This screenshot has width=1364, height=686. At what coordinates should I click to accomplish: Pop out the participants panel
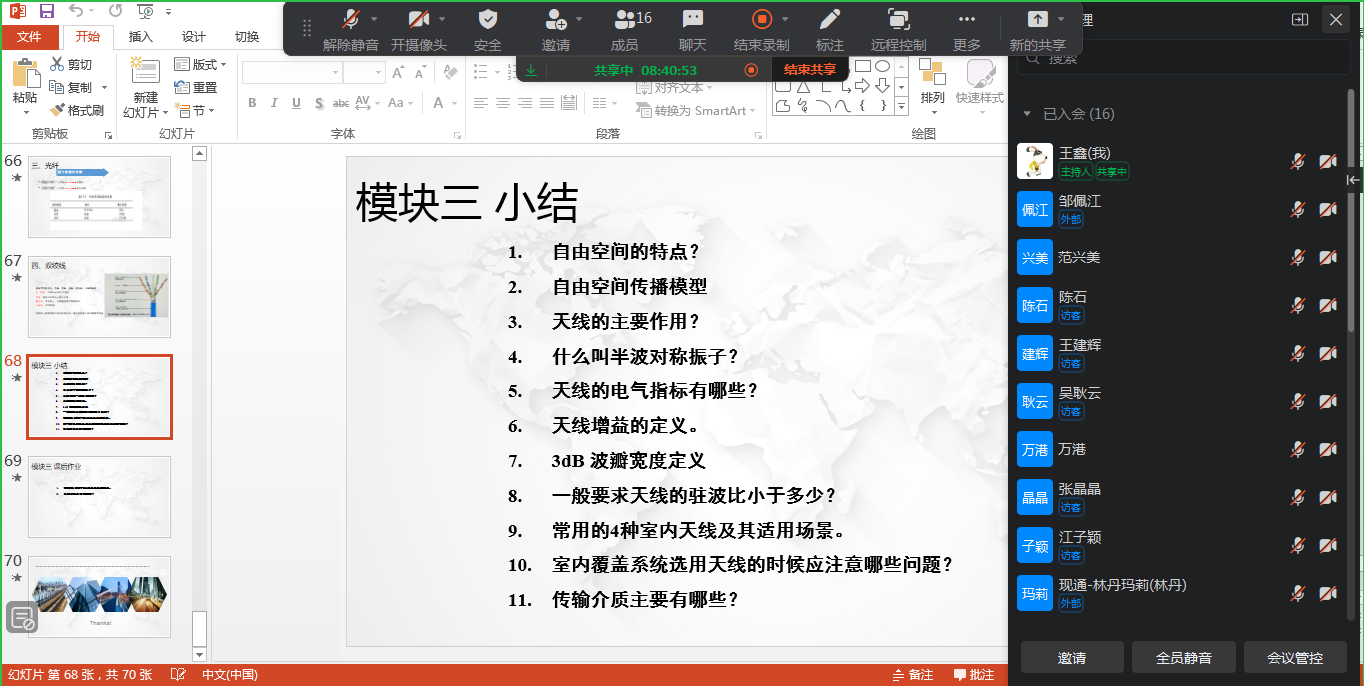tap(1299, 18)
